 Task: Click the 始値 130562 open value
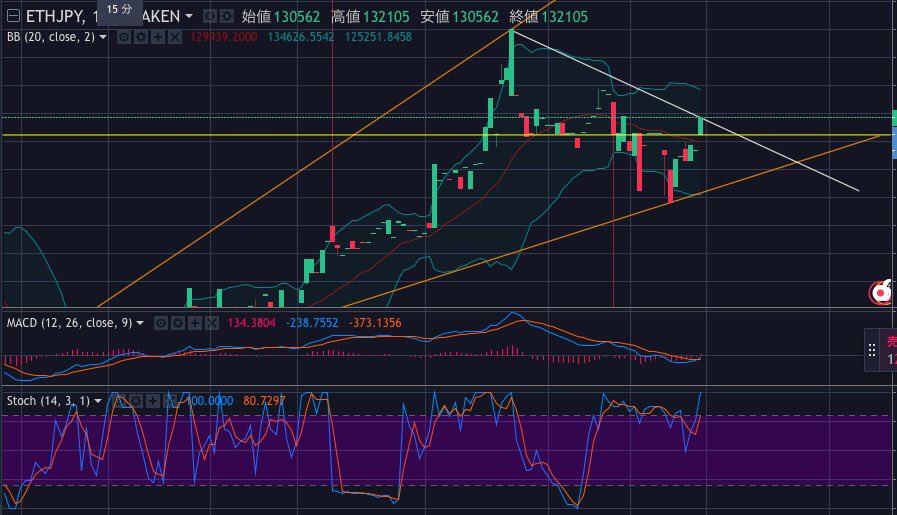[x=280, y=17]
